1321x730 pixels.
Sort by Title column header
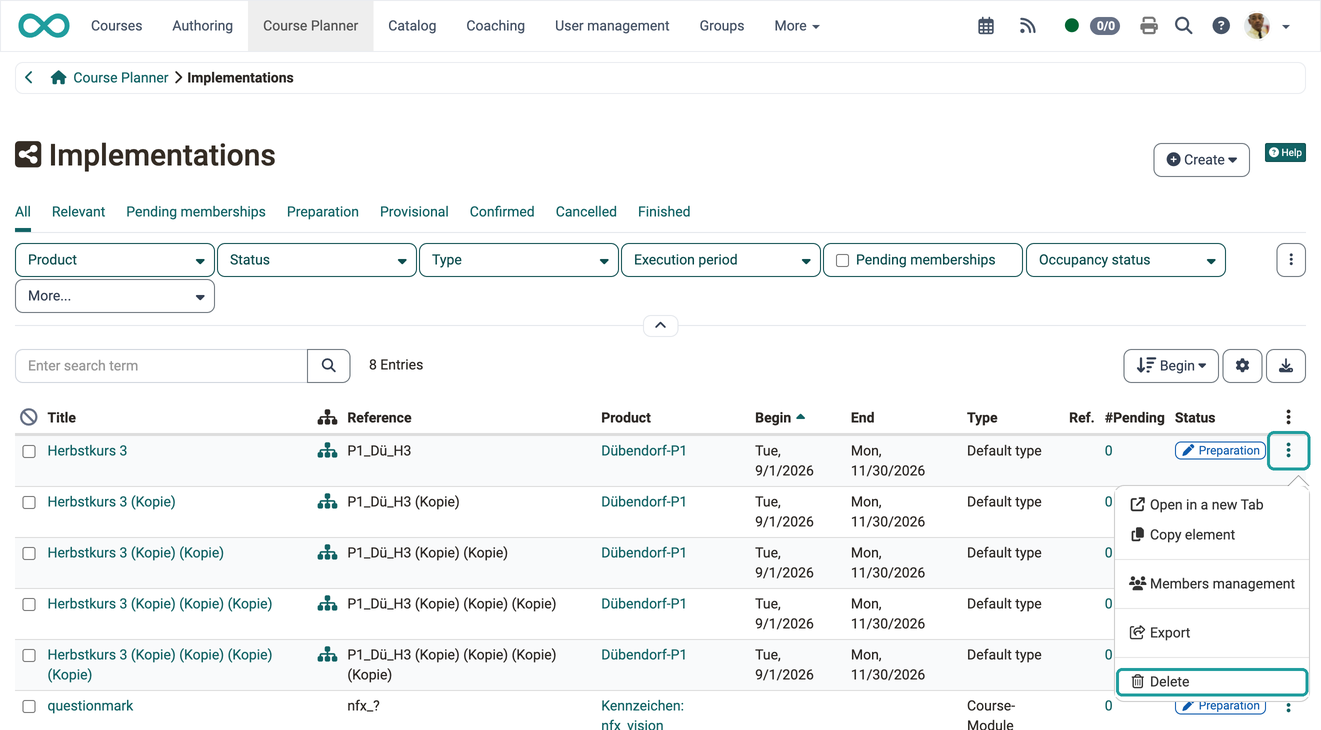point(62,418)
